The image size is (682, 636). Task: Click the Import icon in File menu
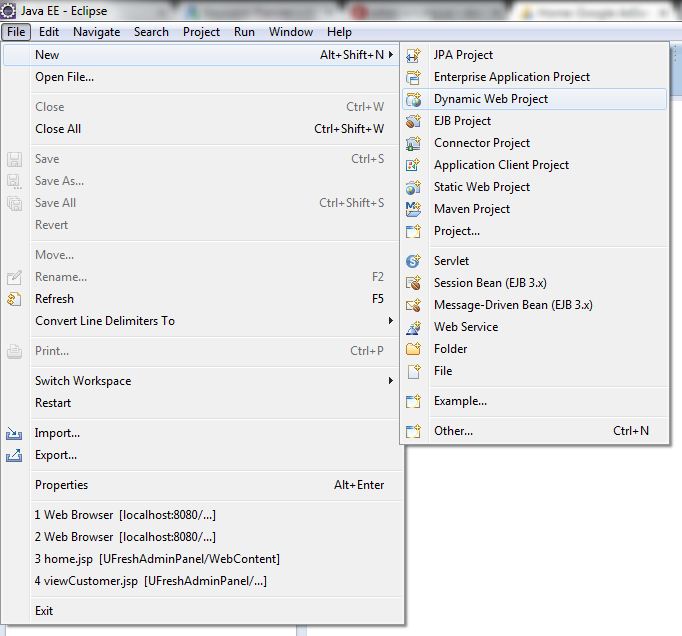[x=14, y=433]
